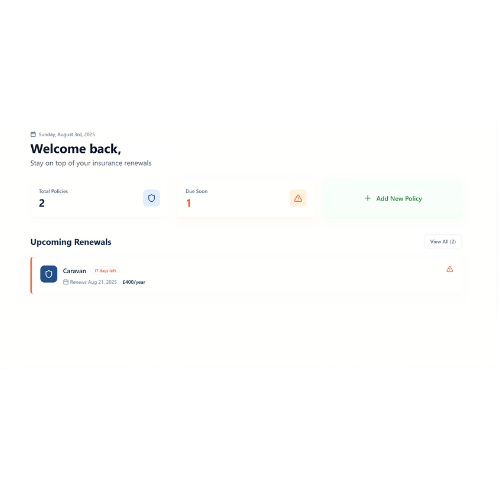
Task: Click the Renews Aug 21, 2025 text
Action: click(93, 282)
